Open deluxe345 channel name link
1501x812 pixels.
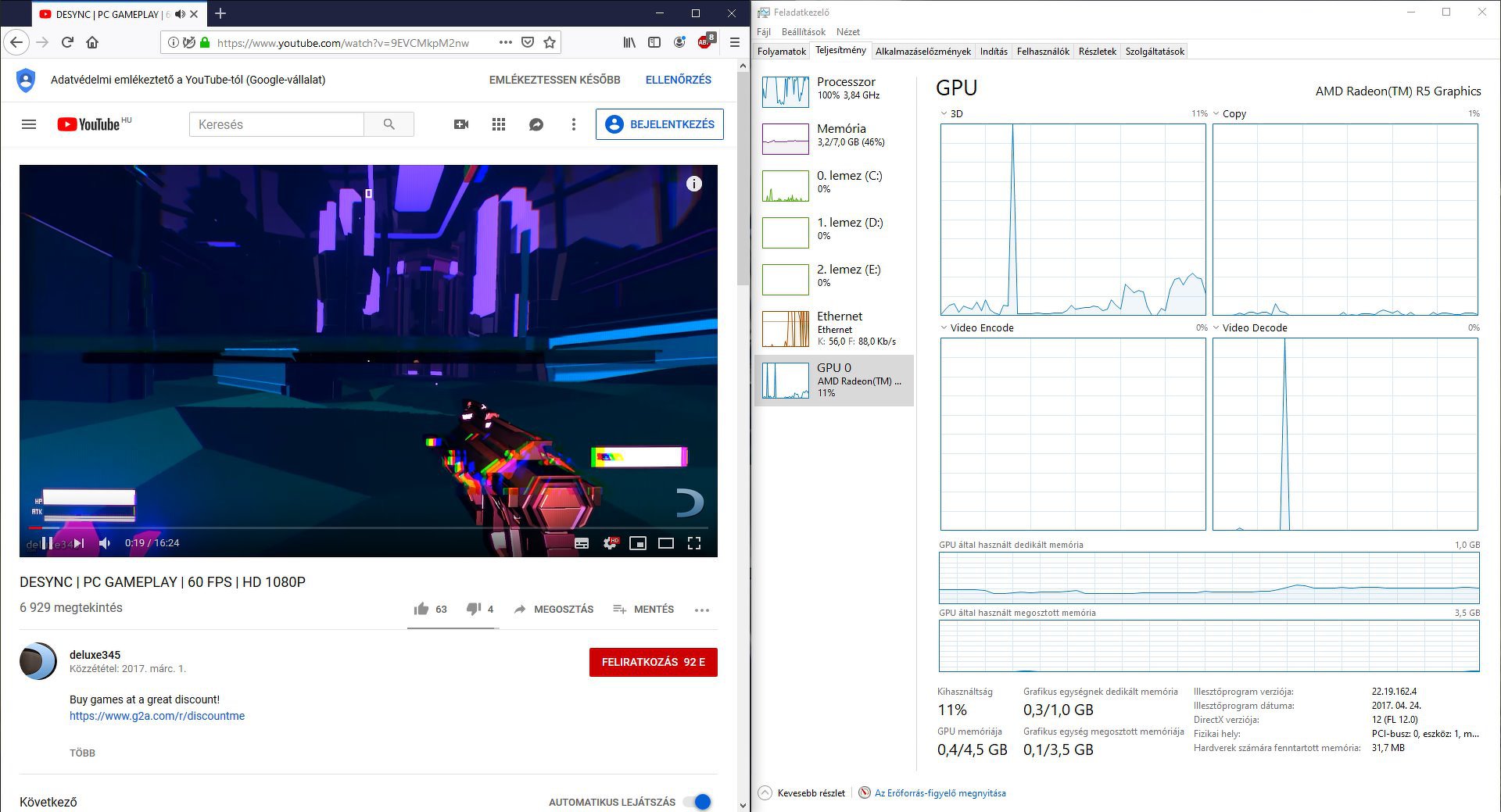click(x=95, y=655)
